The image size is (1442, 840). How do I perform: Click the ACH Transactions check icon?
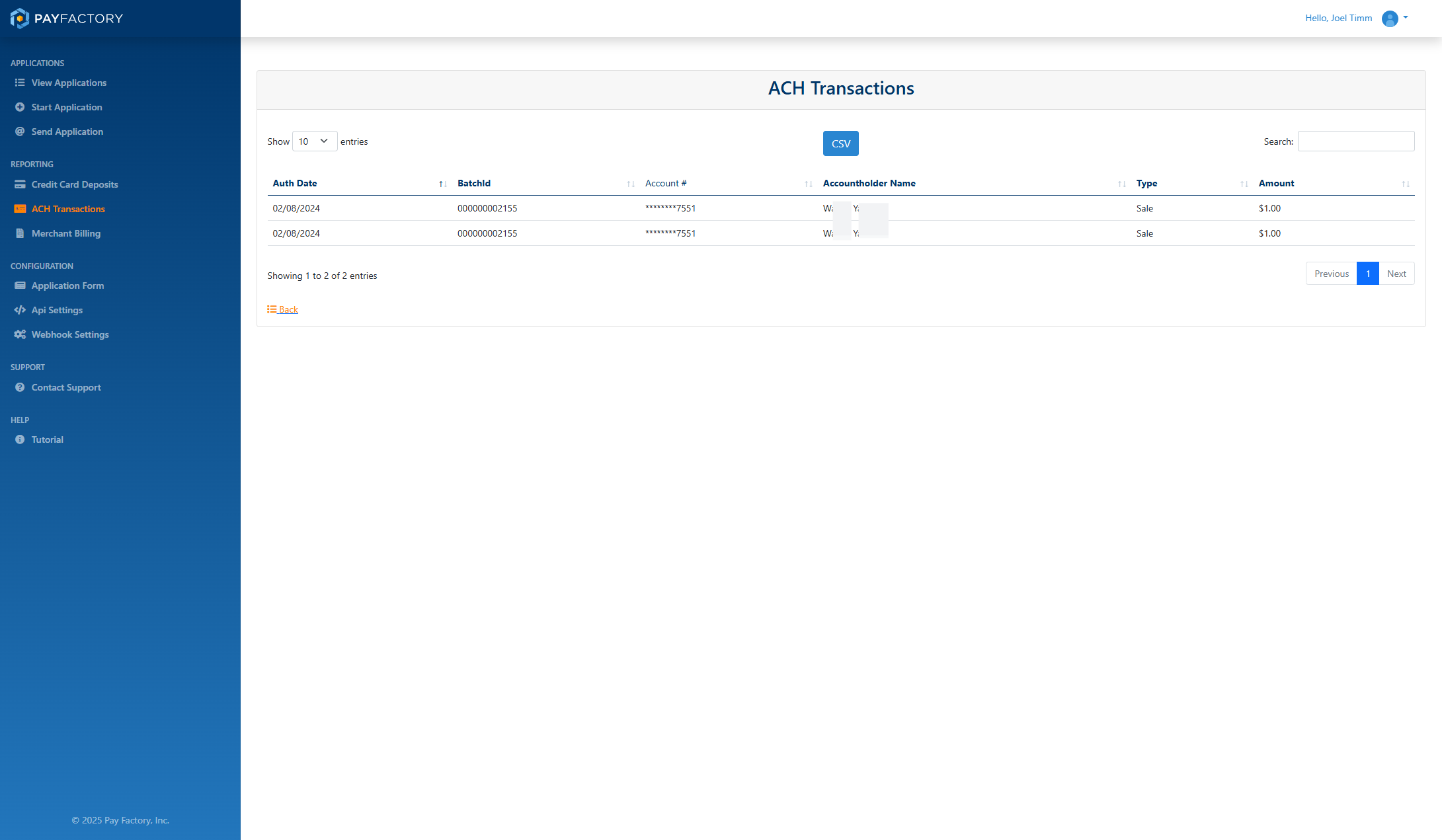[20, 209]
